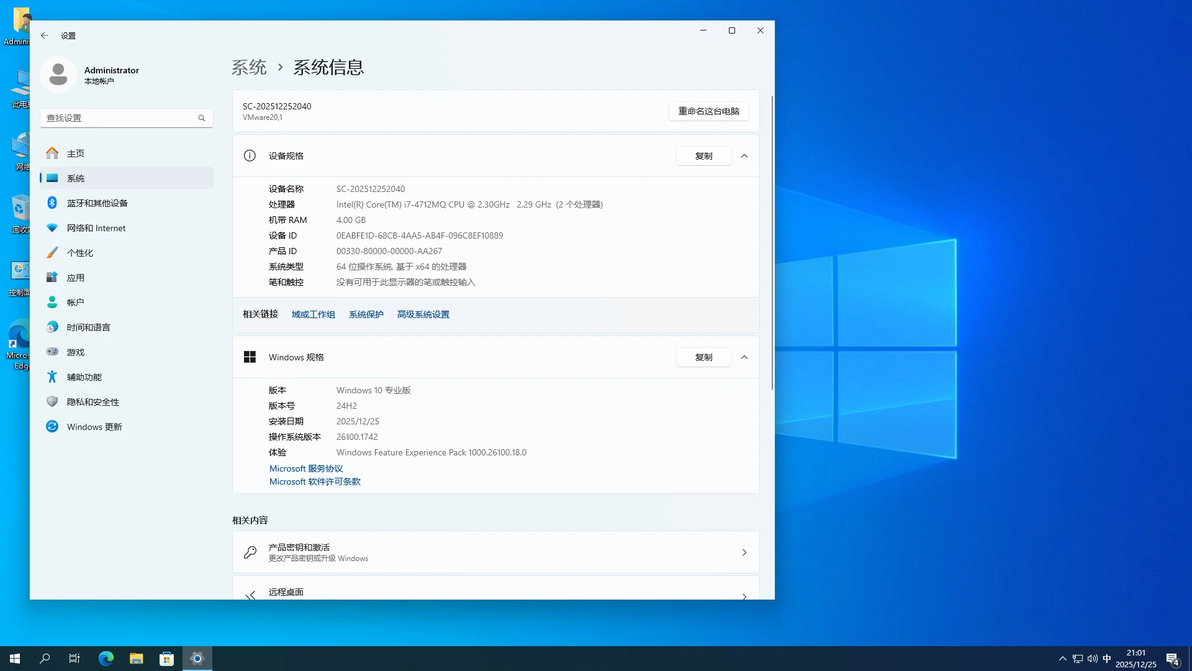Open the 远程桌面 chevron arrow
1192x671 pixels.
click(x=744, y=596)
